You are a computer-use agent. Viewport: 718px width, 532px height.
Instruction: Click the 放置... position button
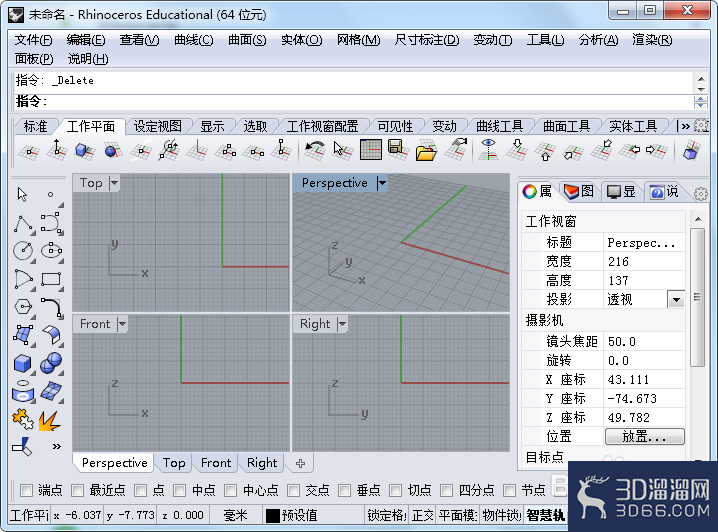point(645,437)
